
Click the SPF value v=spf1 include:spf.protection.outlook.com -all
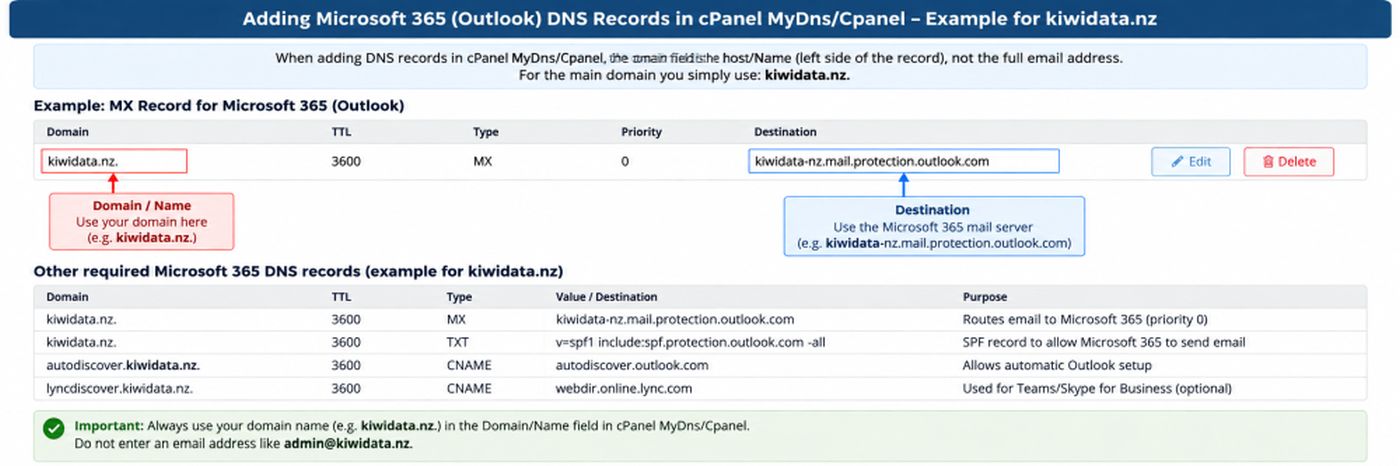click(x=690, y=342)
